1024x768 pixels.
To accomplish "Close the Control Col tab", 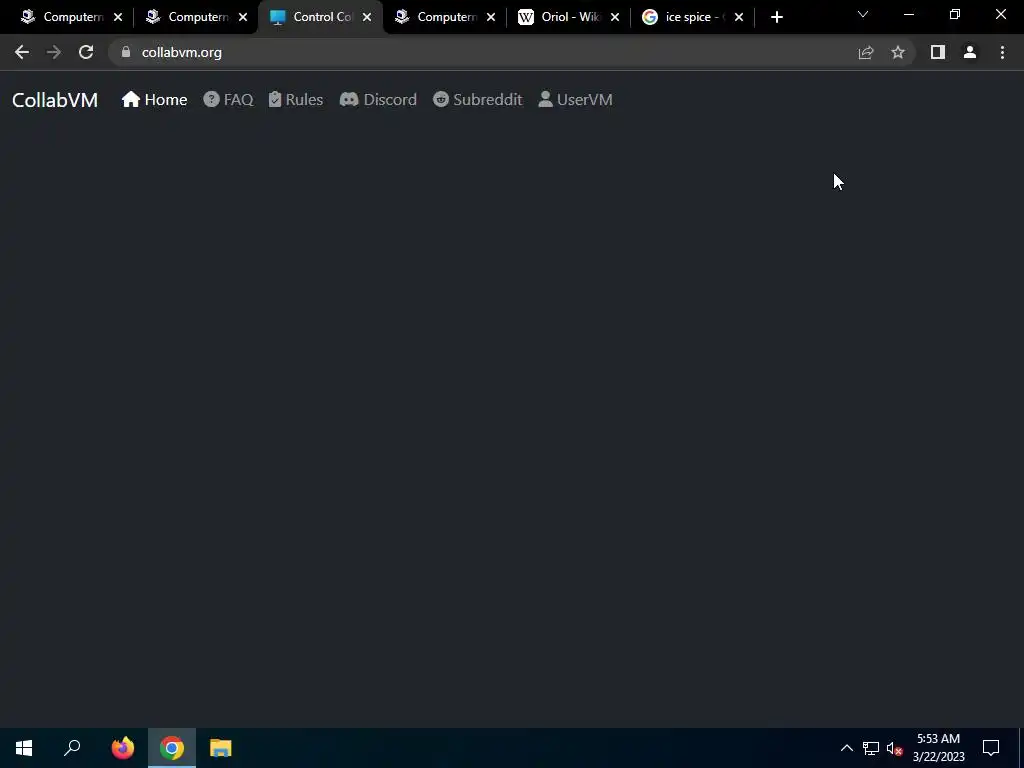I will (x=367, y=18).
